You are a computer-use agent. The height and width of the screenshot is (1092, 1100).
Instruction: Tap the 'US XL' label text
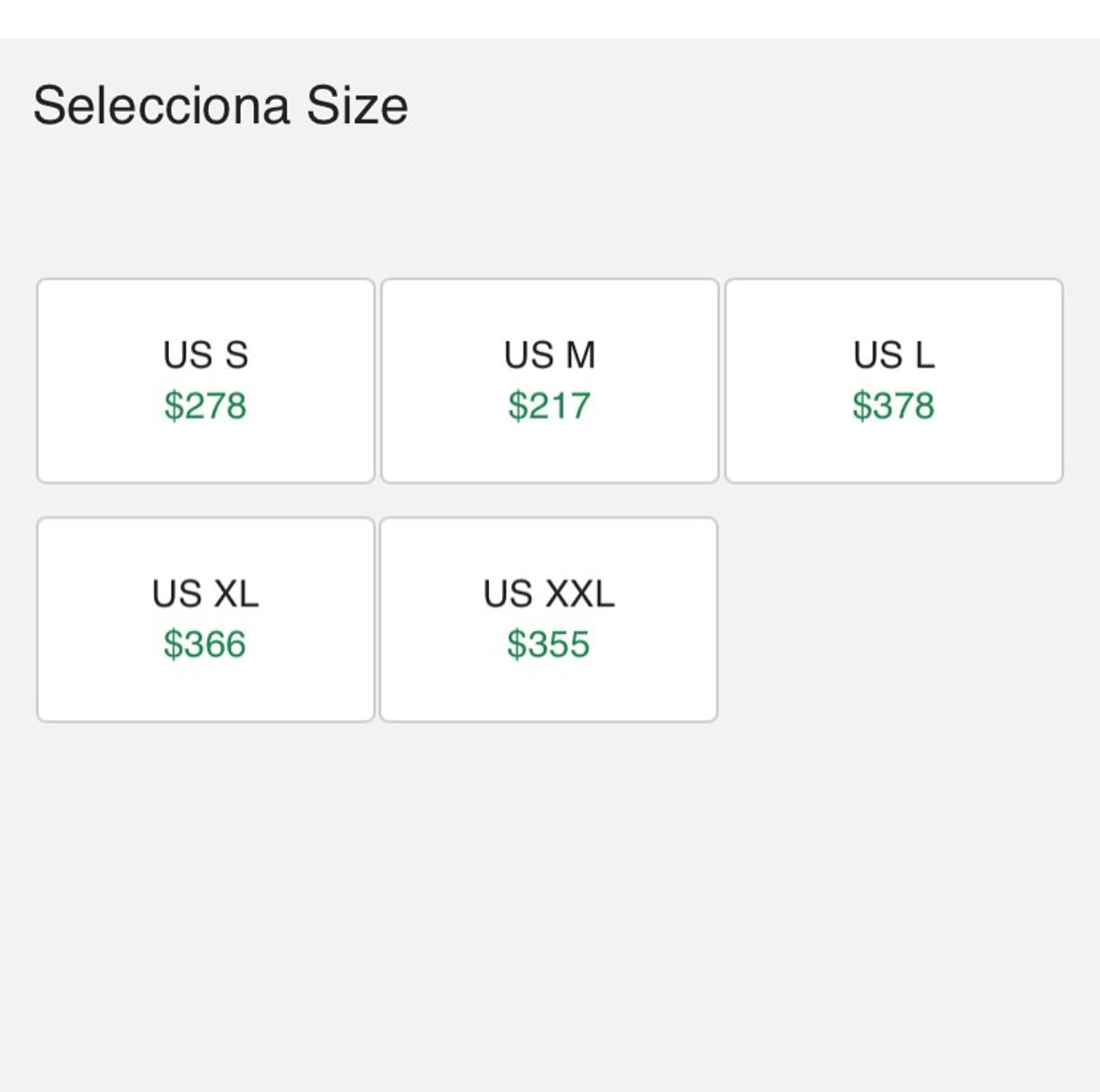click(205, 594)
